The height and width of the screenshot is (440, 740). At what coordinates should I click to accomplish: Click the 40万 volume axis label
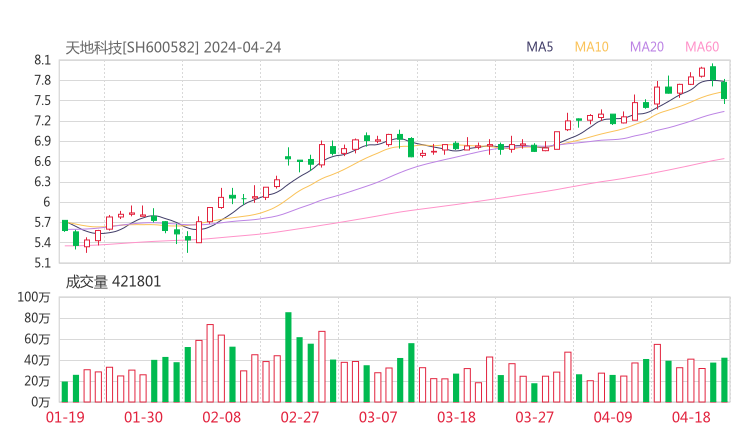[x=37, y=360]
